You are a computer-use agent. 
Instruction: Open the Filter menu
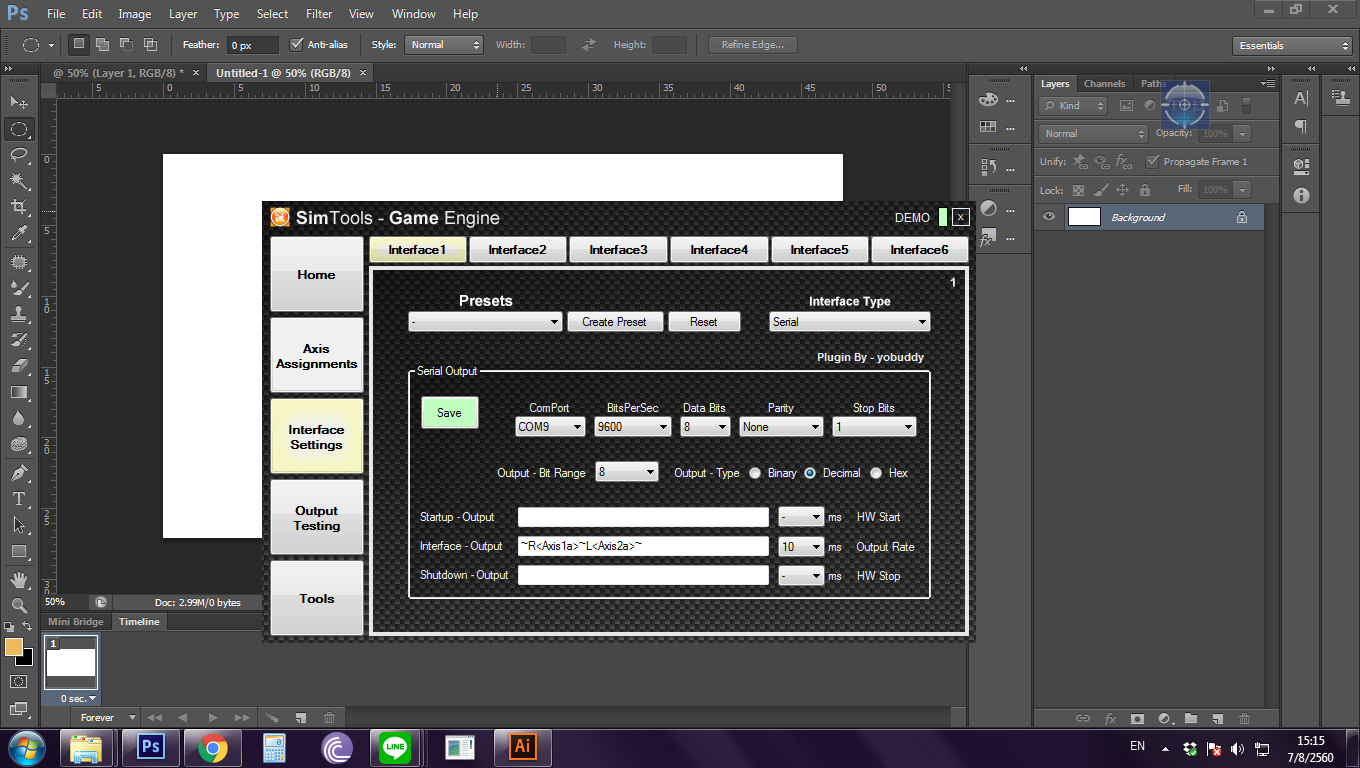[319, 14]
